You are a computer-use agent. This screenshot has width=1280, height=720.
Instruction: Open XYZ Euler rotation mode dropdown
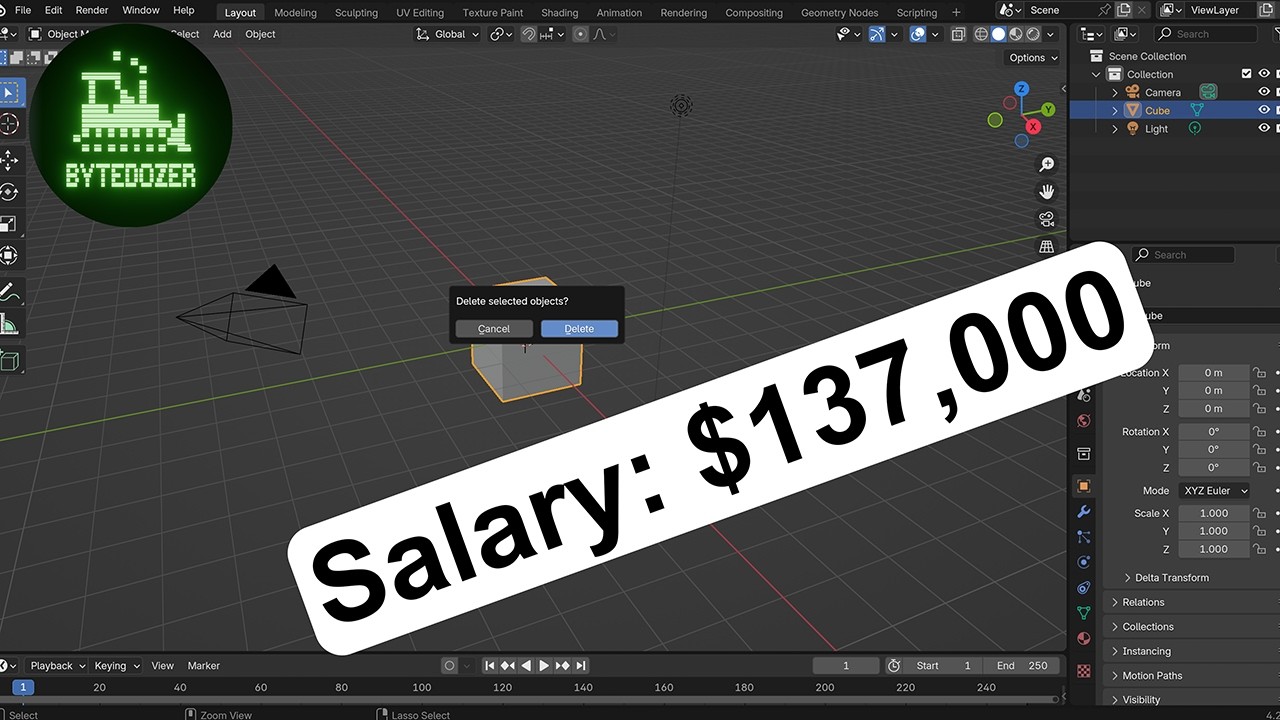[1215, 491]
